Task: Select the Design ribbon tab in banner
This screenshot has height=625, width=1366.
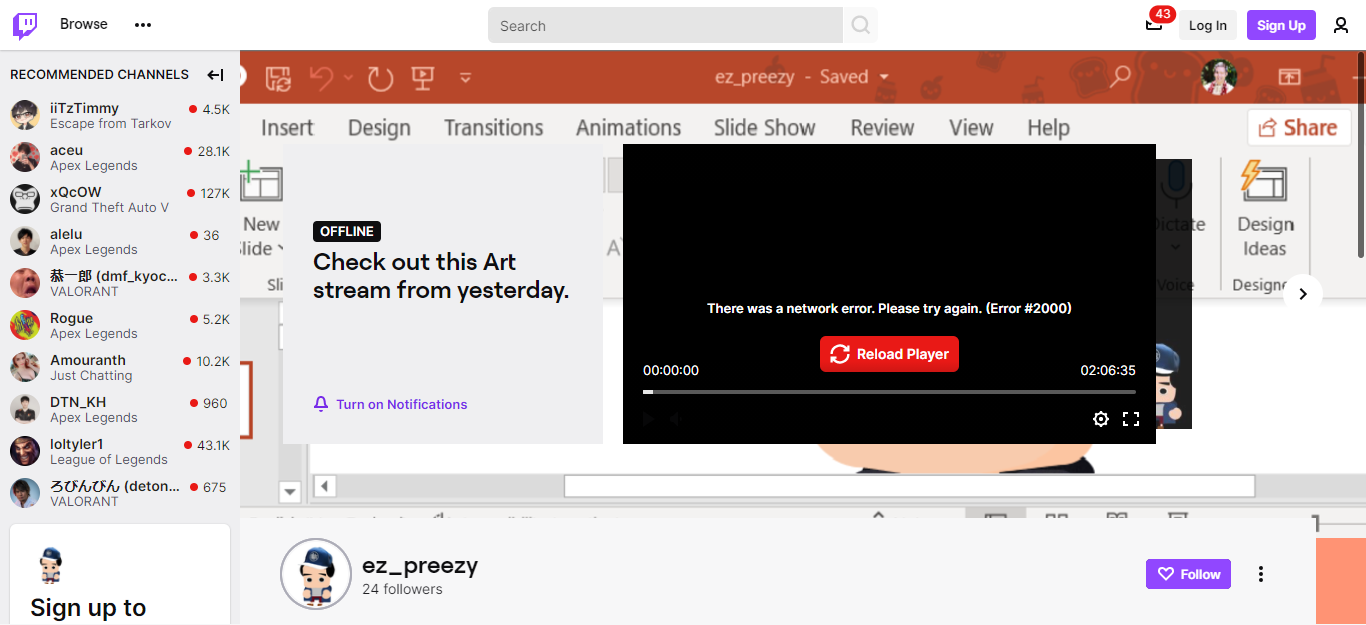Action: point(379,128)
